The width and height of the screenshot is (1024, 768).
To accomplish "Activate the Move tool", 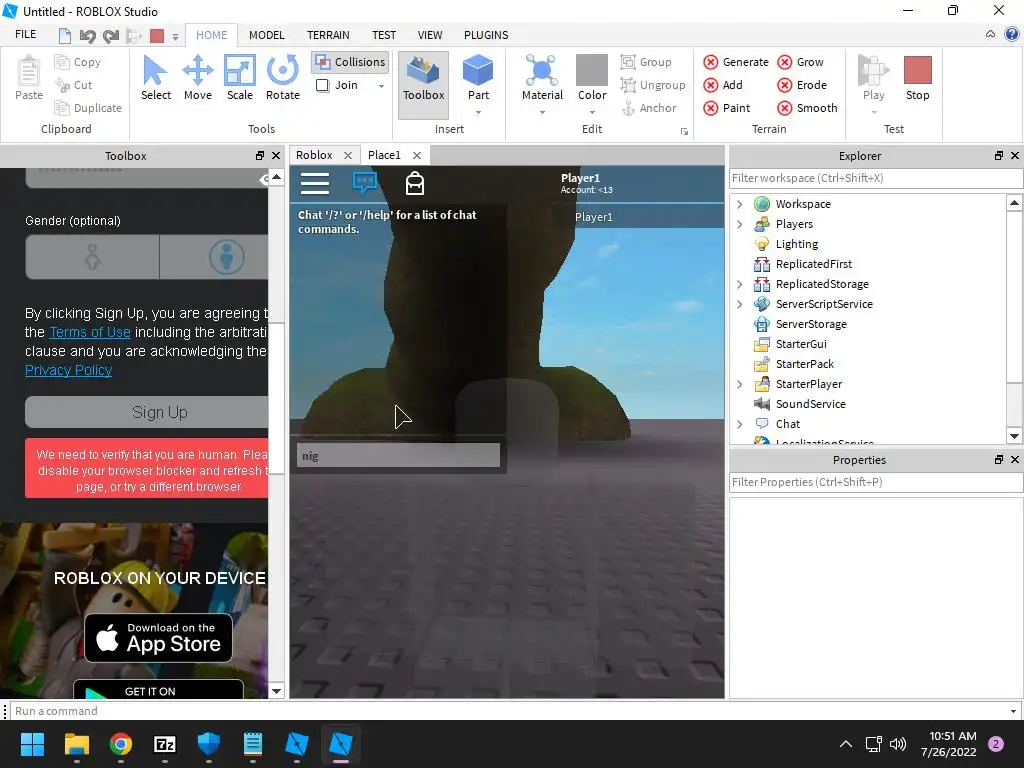I will 198,71.
